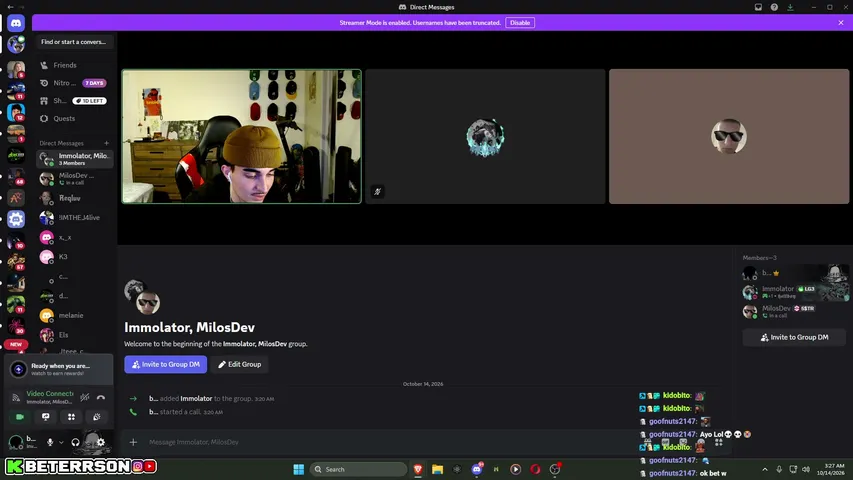853x480 pixels.
Task: Open MilosDev in members list
Action: click(794, 311)
